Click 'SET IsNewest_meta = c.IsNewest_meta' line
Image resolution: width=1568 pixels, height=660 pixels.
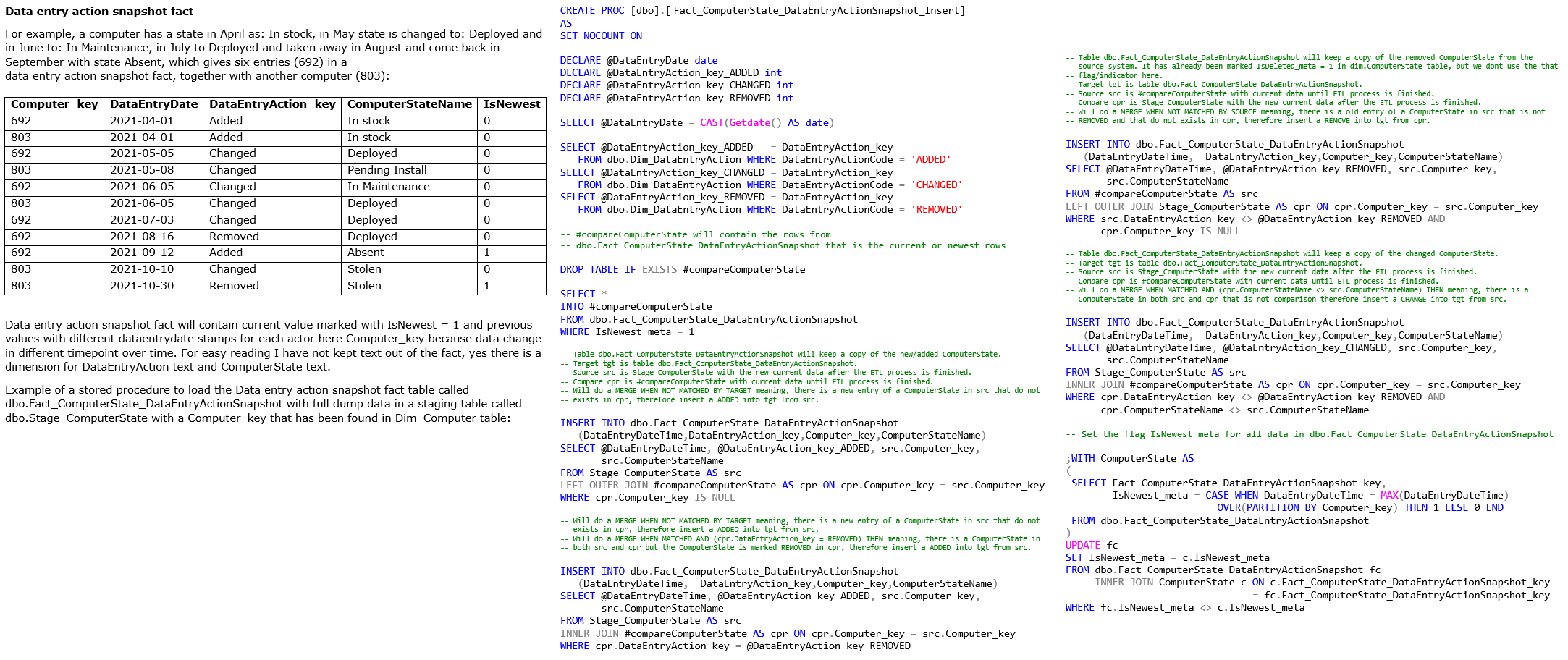click(x=1168, y=558)
